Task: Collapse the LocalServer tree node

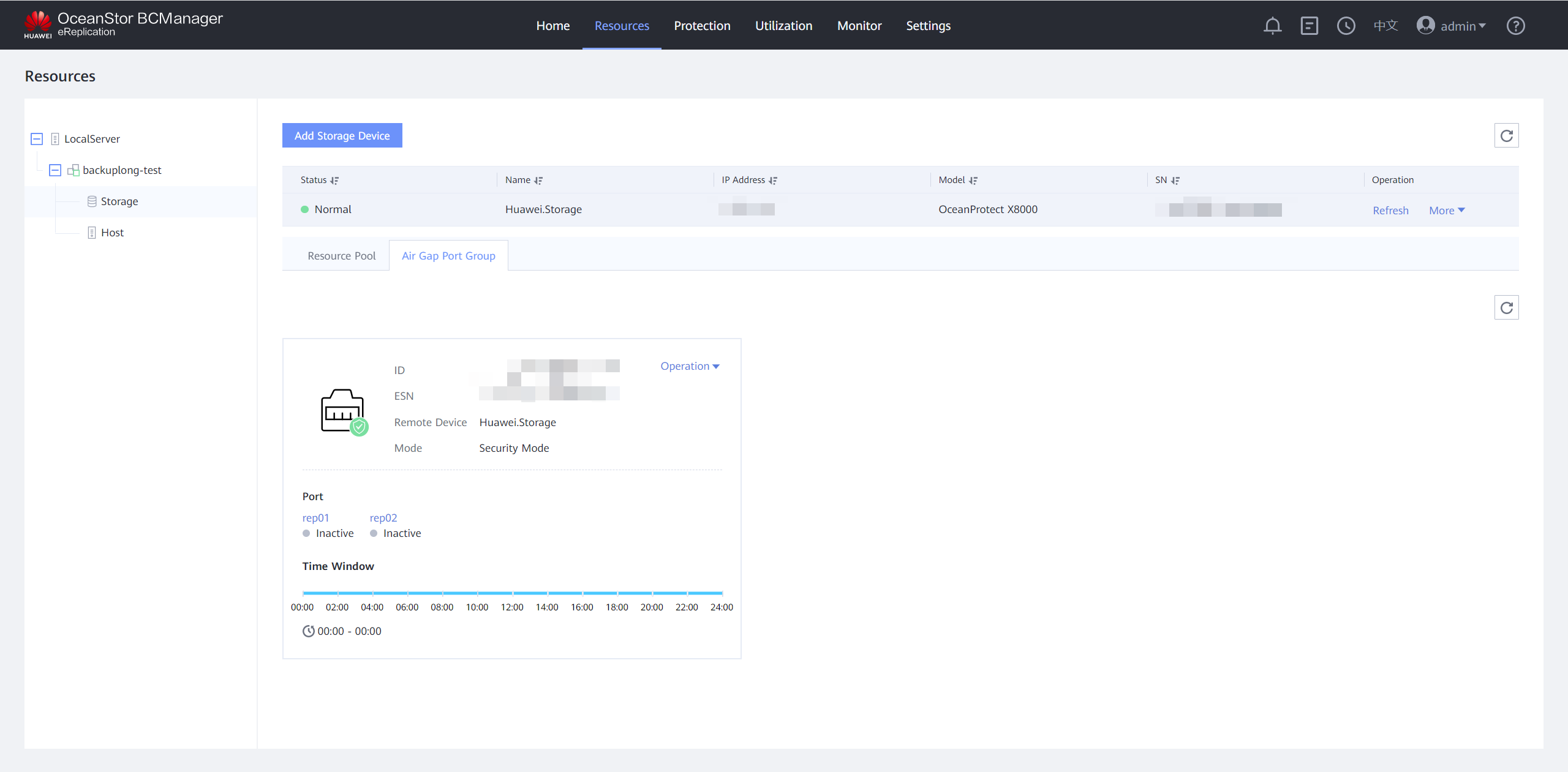Action: (x=37, y=139)
